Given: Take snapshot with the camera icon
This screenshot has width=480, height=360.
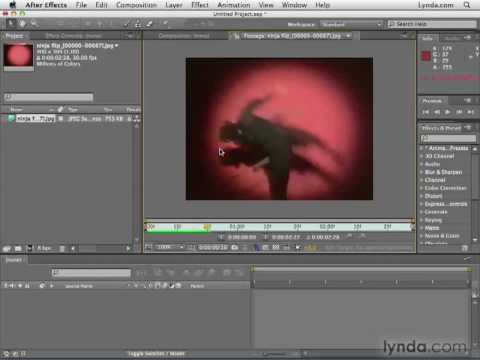Looking at the screenshot, I should coord(235,247).
